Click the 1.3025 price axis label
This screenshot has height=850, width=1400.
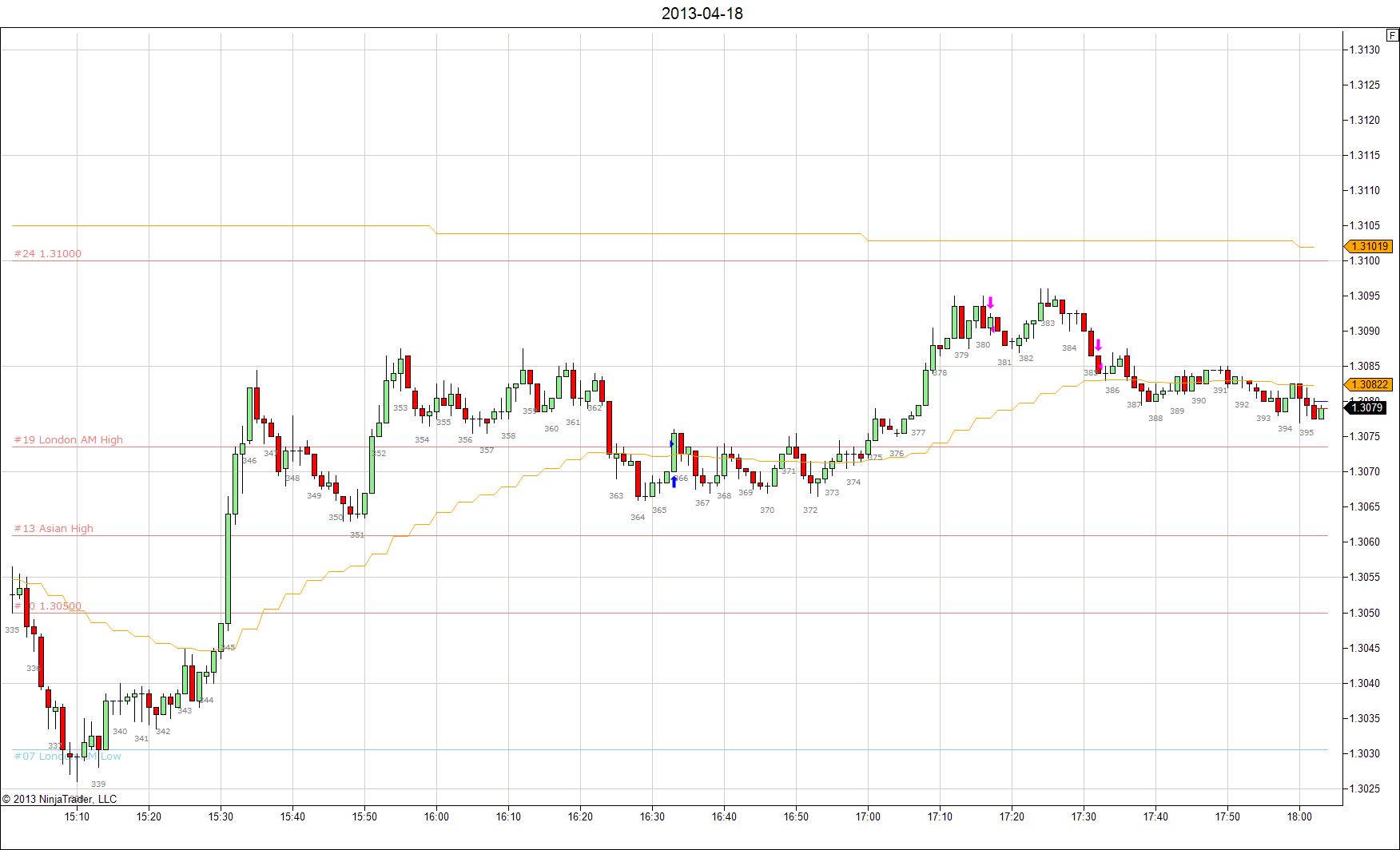[x=1365, y=789]
